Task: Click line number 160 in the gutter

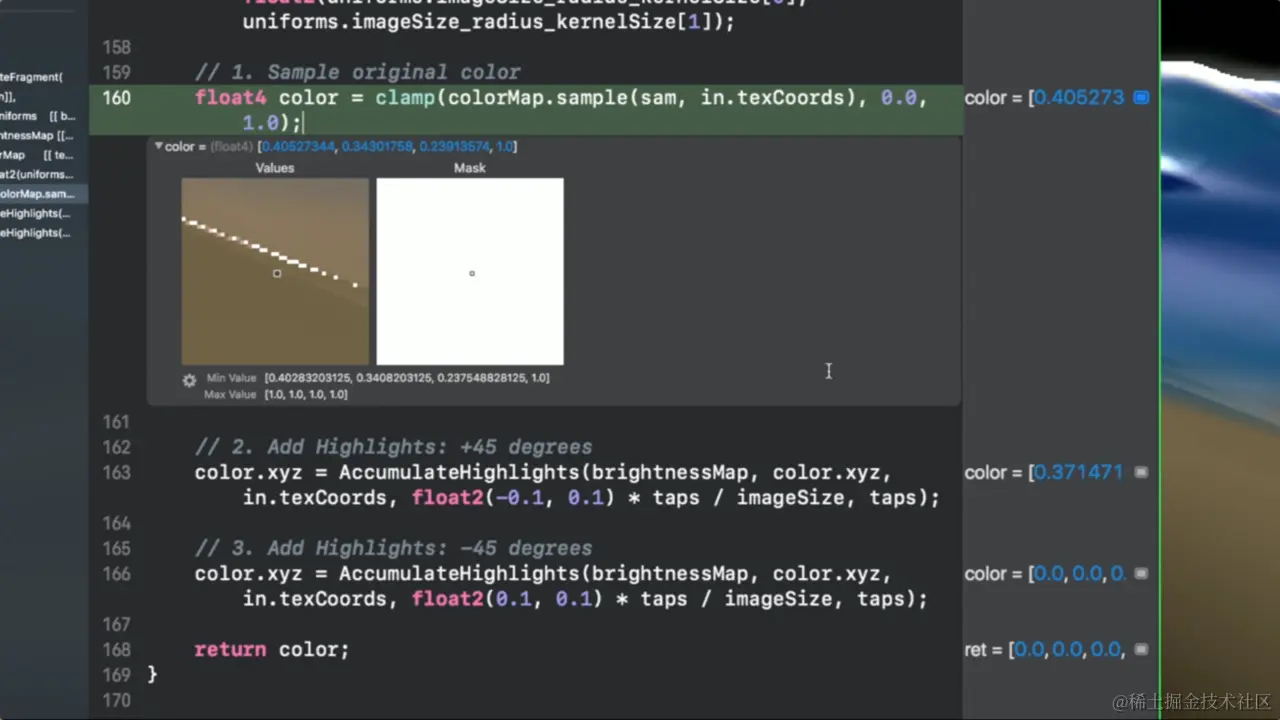Action: pyautogui.click(x=117, y=98)
